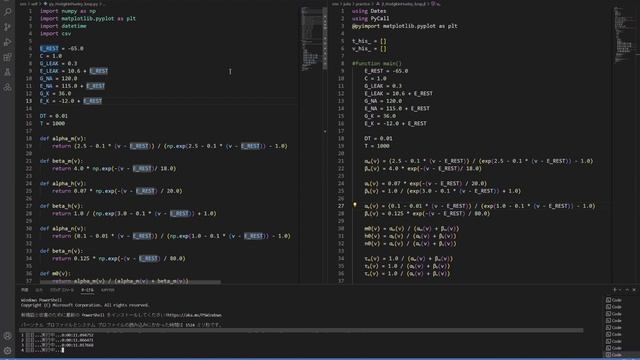Screen dimensions: 640x360
Task: Click 't_his_ = []' in Julia editor
Action: click(x=369, y=41)
